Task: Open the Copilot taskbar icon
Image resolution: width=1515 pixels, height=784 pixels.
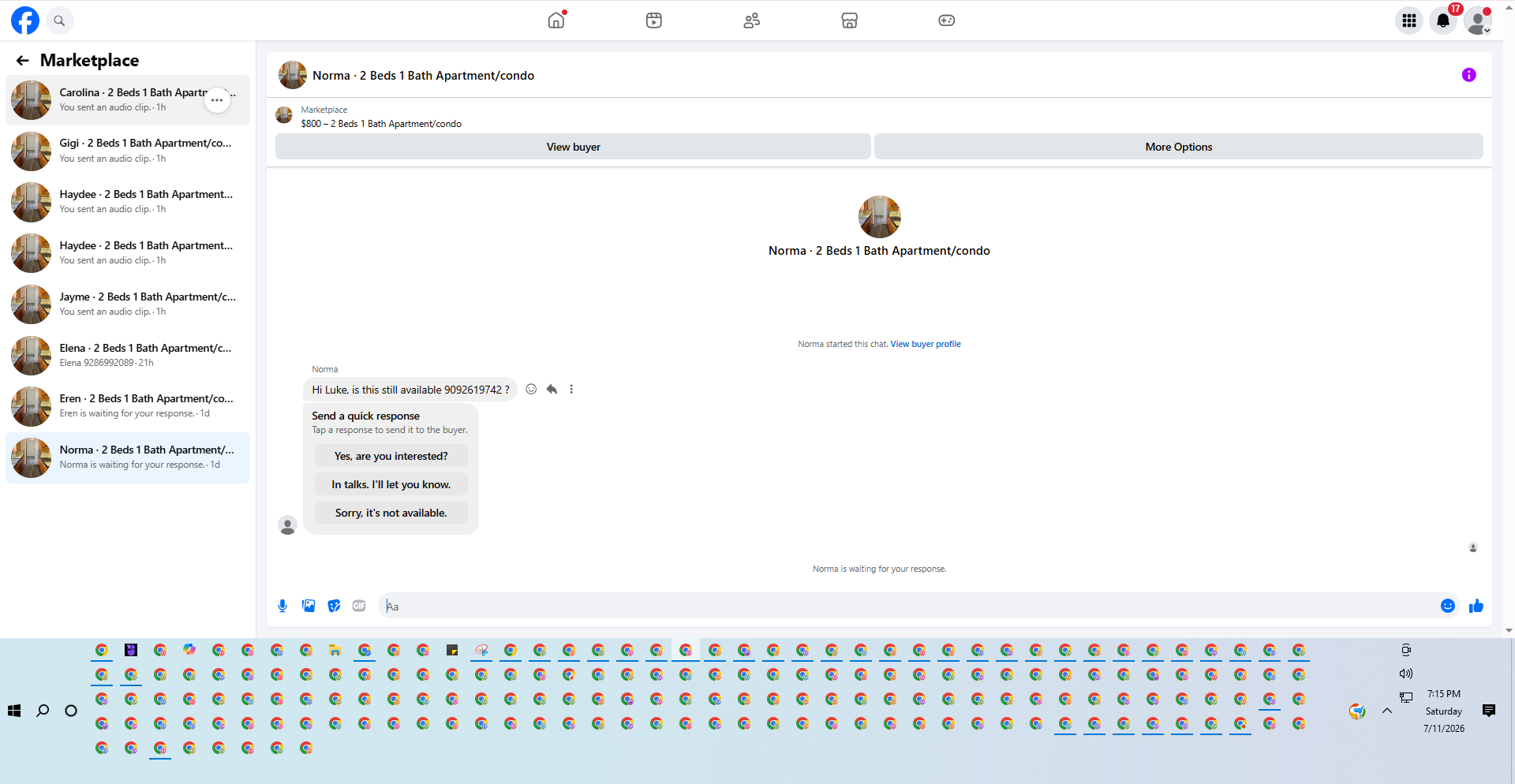Action: click(x=189, y=650)
